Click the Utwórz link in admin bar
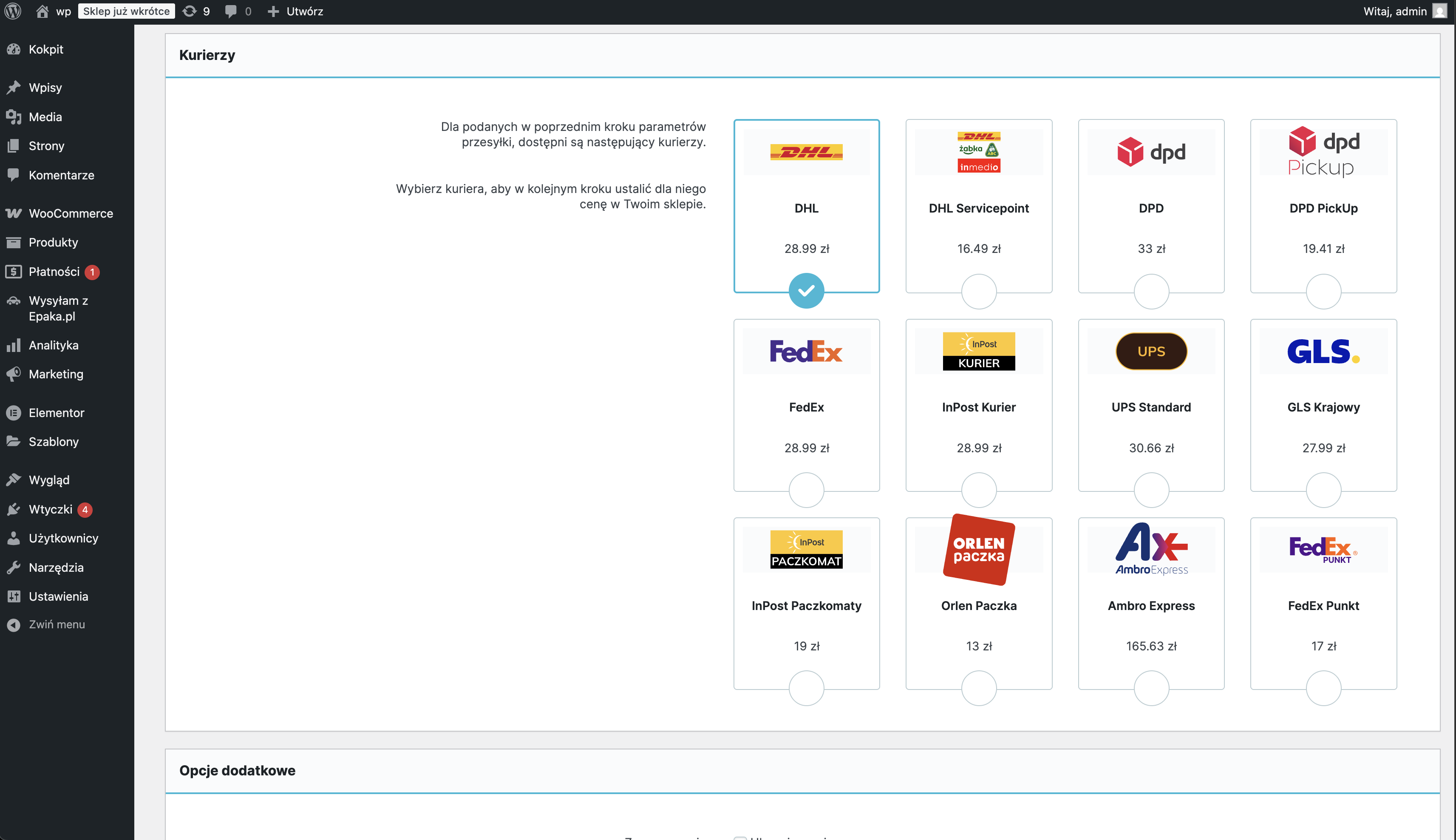Screen dimensions: 1456x840 pyautogui.click(x=304, y=11)
